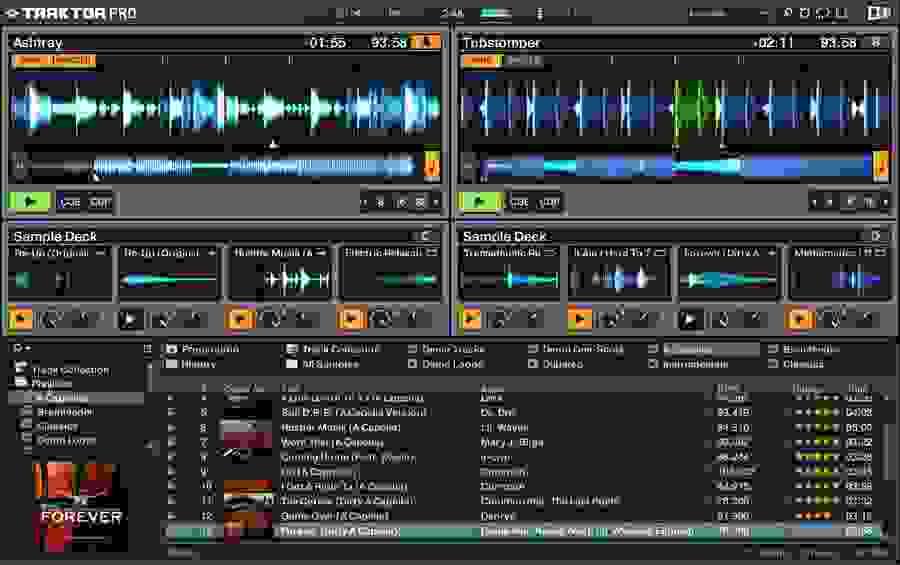
Task: Click loop size left arrow on Deck A
Action: (x=363, y=202)
